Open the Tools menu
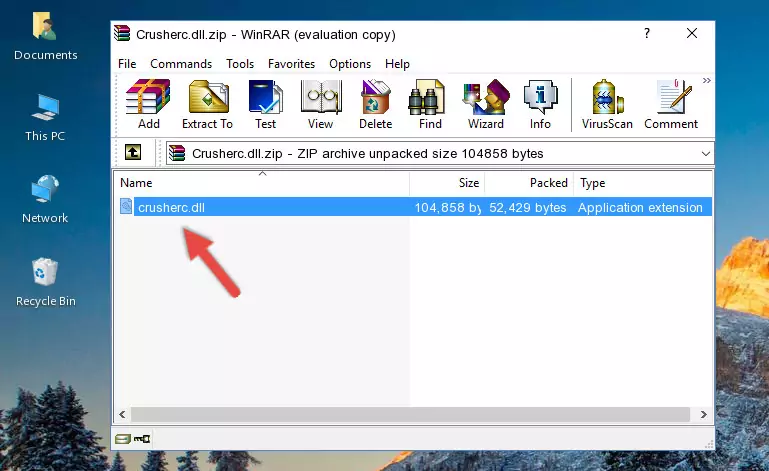The image size is (769, 471). coord(240,64)
